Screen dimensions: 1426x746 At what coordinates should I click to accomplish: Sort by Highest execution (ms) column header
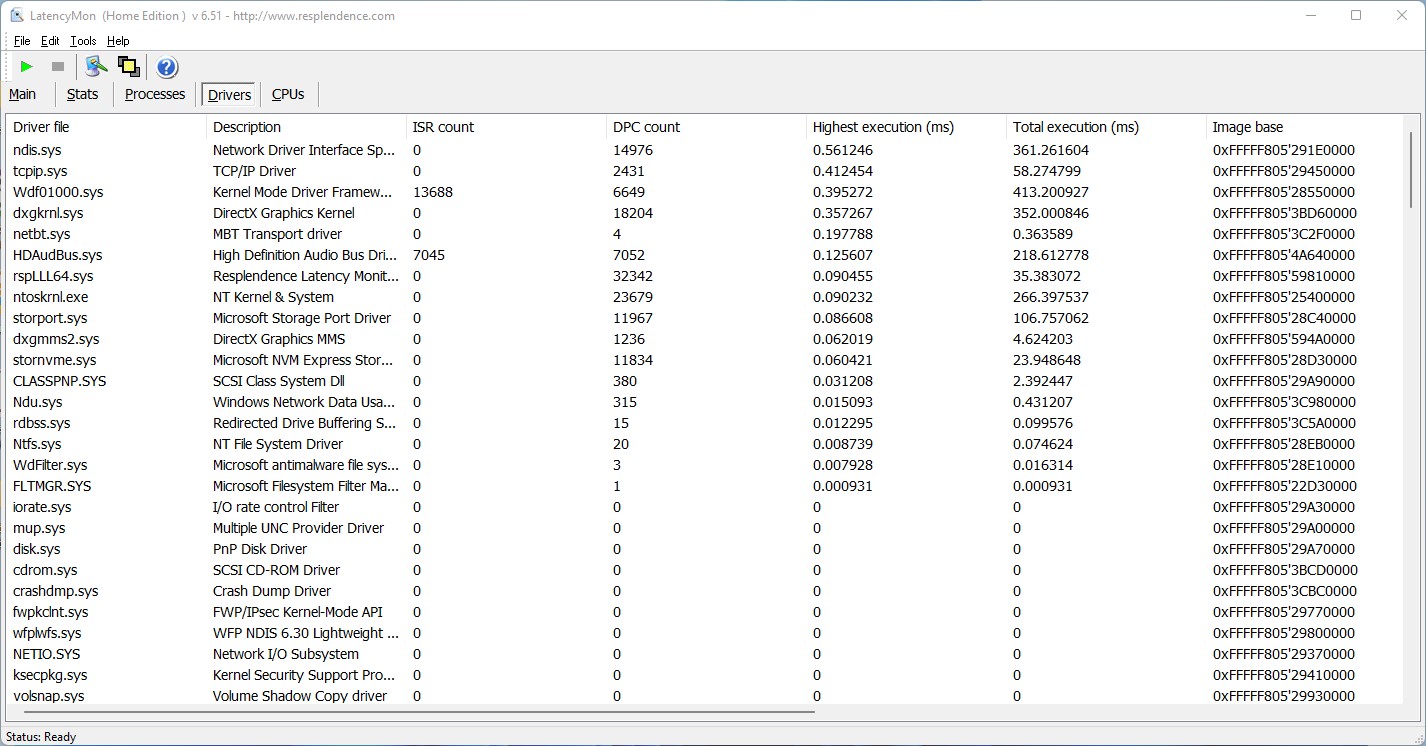(x=907, y=127)
